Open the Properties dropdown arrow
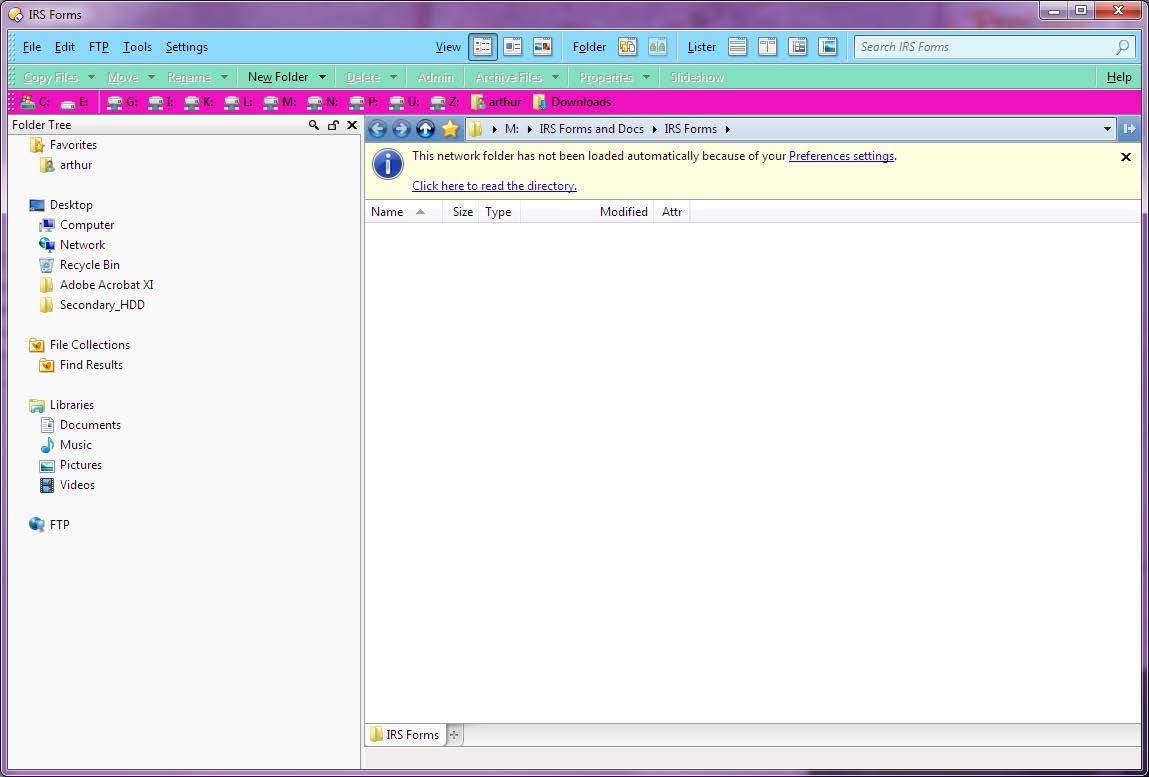 (x=646, y=77)
